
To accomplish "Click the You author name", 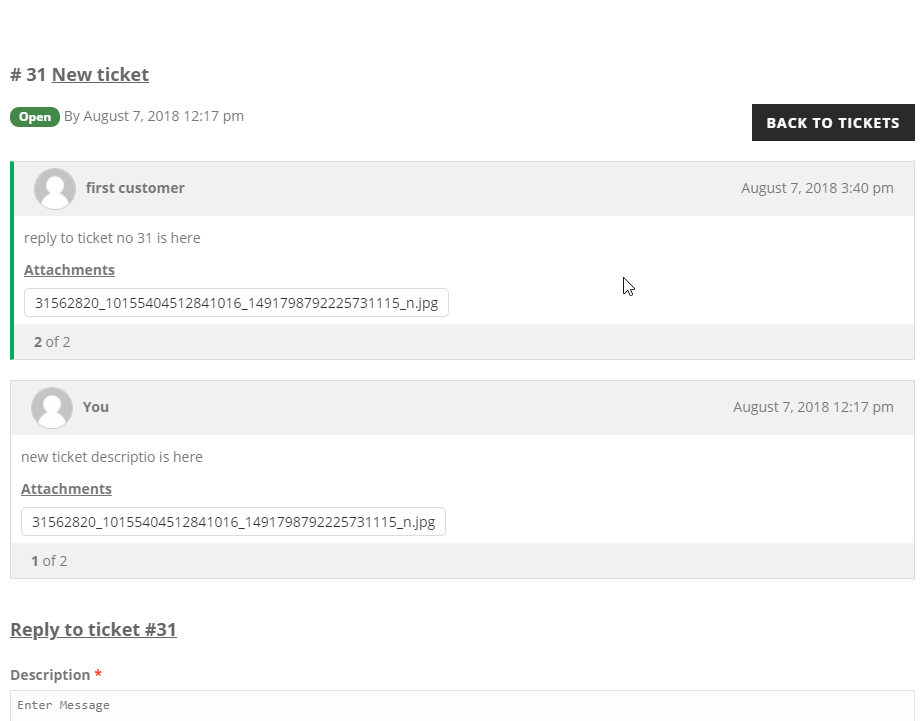I will (96, 407).
